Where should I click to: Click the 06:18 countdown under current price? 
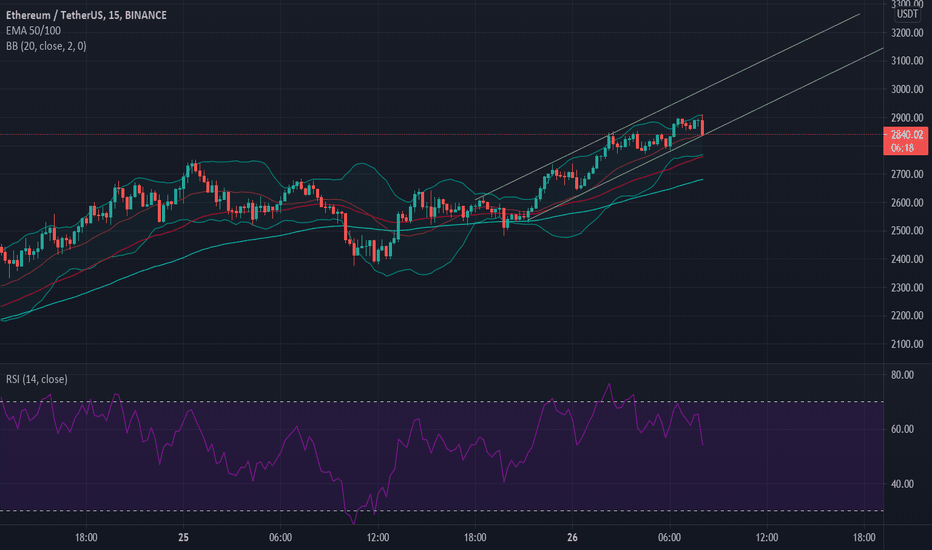tap(903, 148)
